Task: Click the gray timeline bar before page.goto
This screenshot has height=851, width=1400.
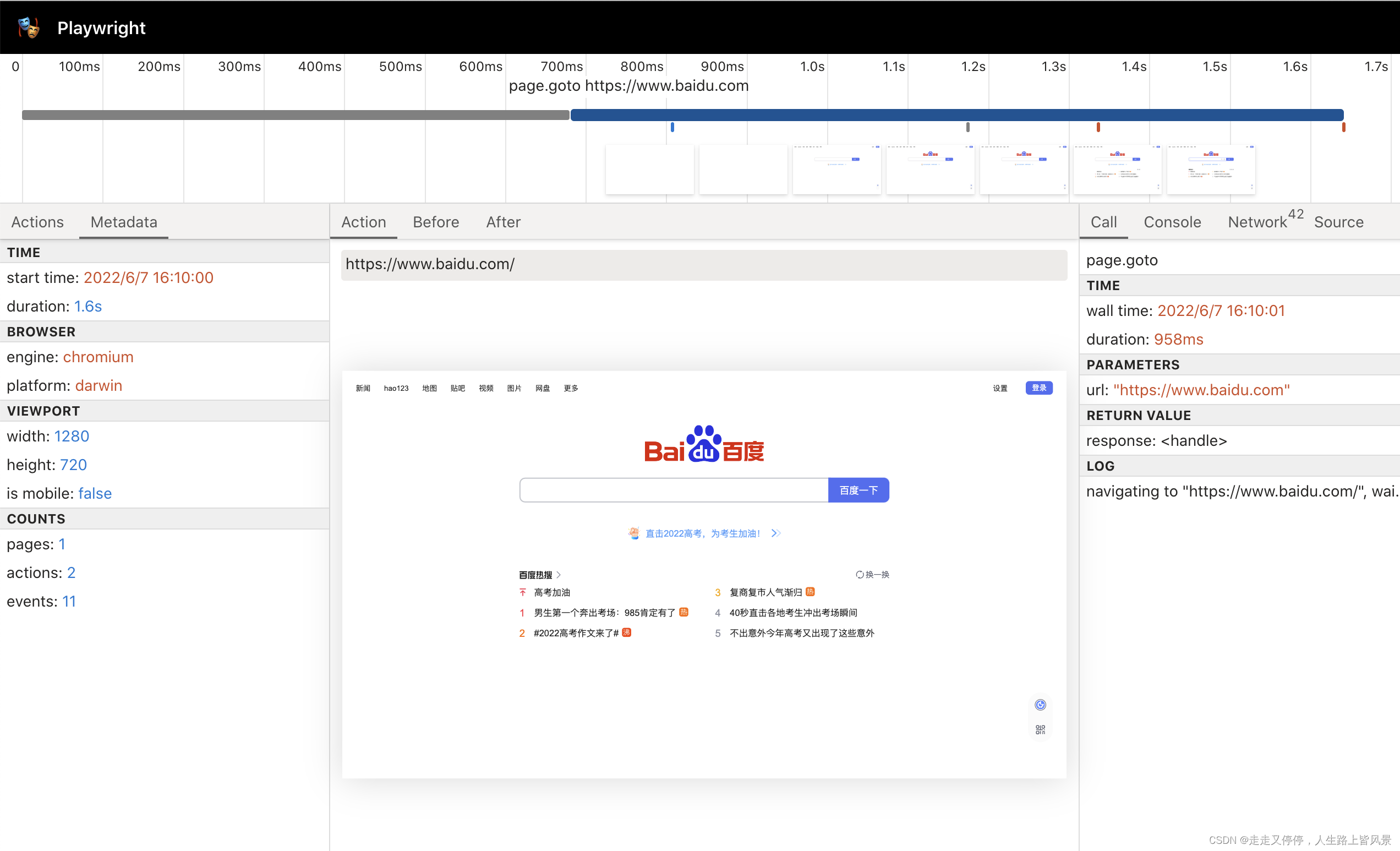Action: [x=296, y=115]
